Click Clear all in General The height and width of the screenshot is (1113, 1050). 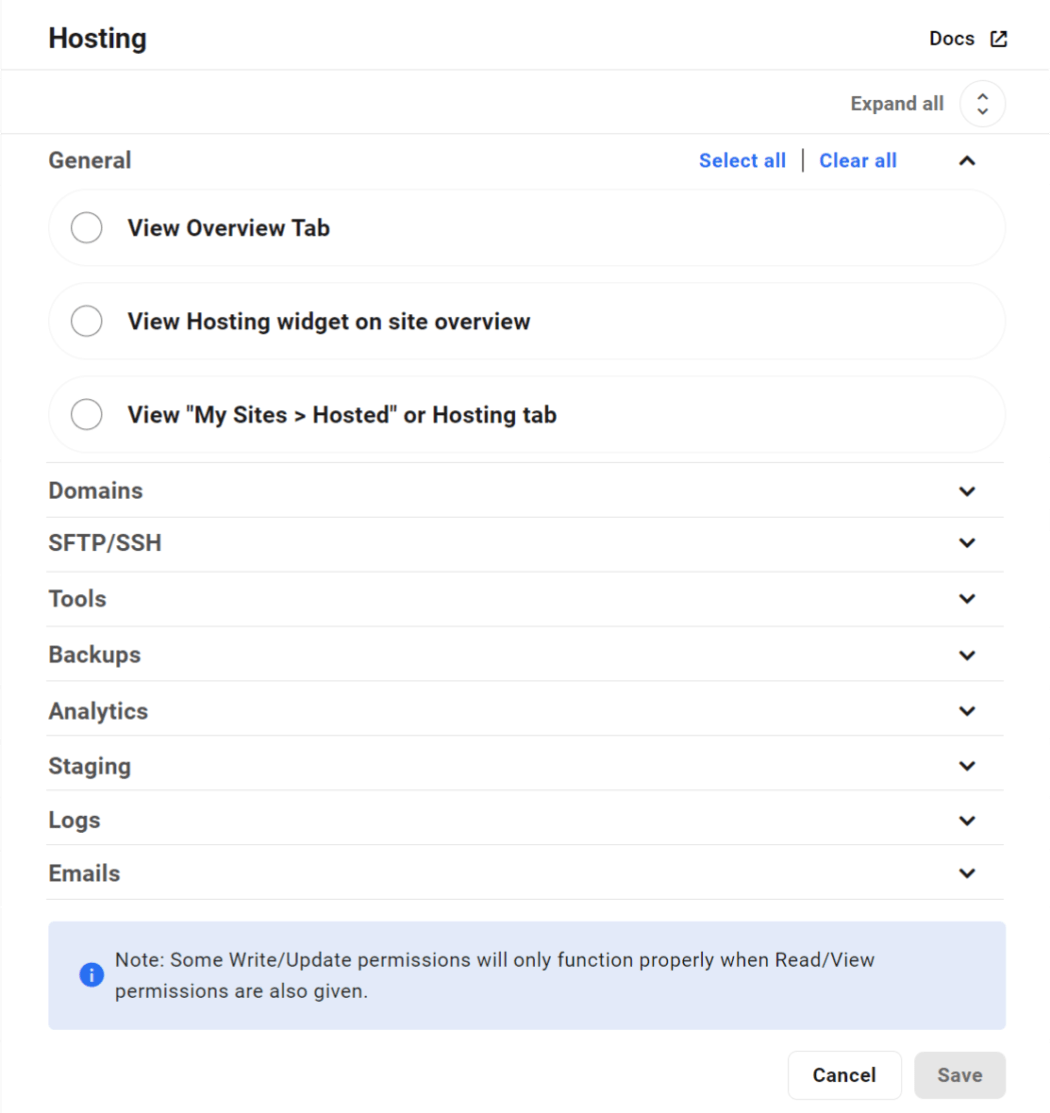click(x=858, y=161)
